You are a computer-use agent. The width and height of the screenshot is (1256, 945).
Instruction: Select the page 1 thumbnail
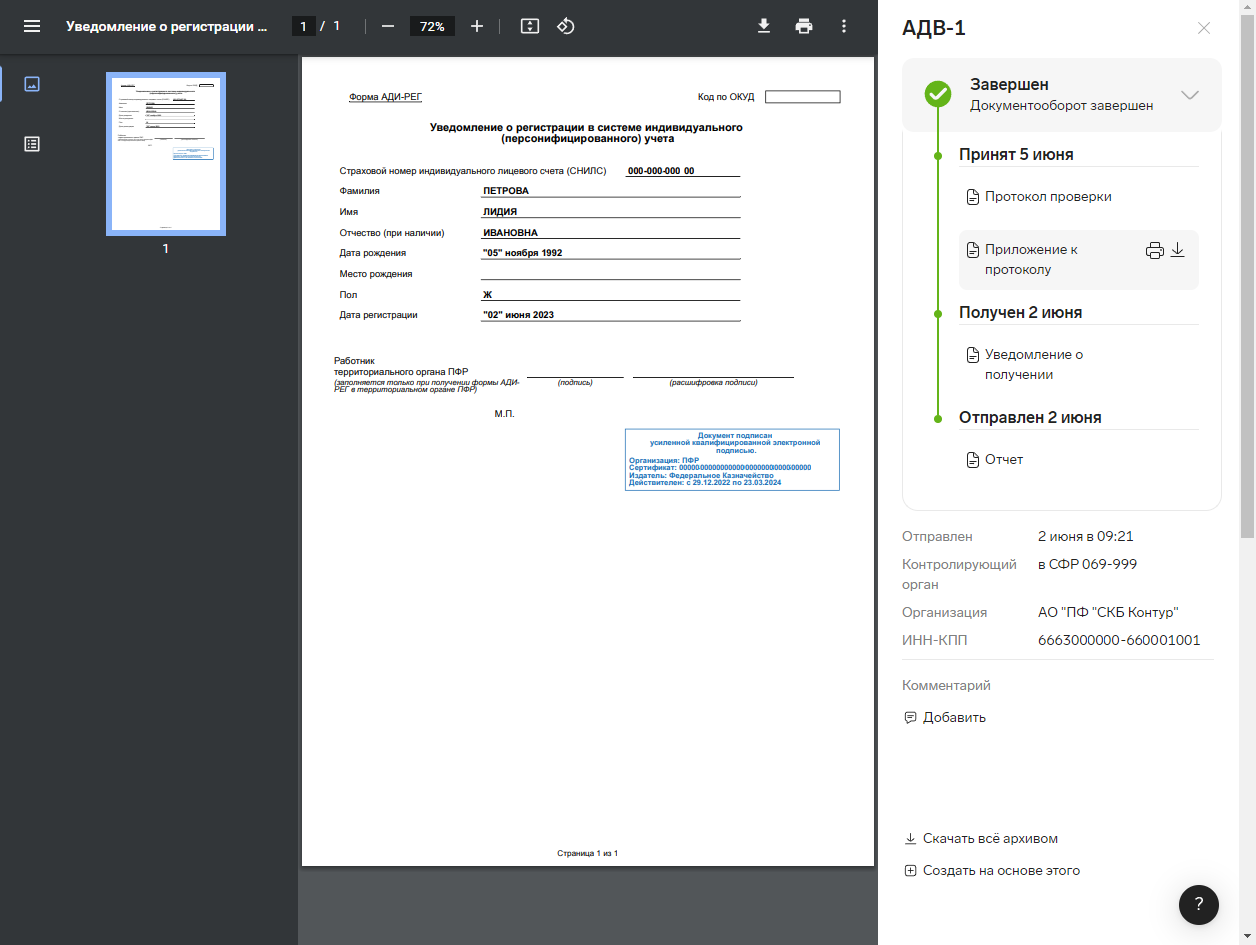pos(166,154)
